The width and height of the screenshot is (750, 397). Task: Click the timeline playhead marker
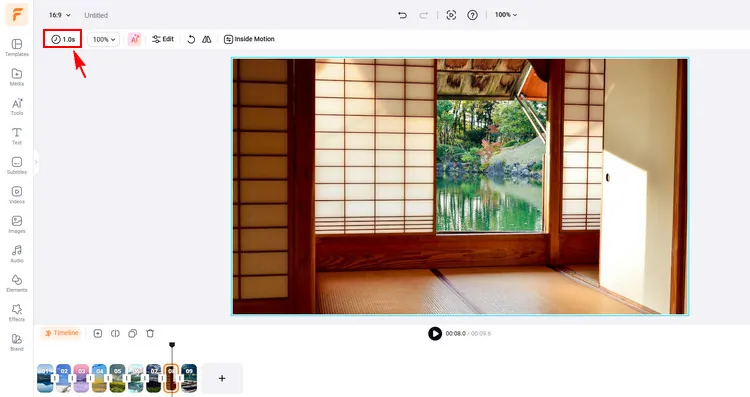coord(172,345)
